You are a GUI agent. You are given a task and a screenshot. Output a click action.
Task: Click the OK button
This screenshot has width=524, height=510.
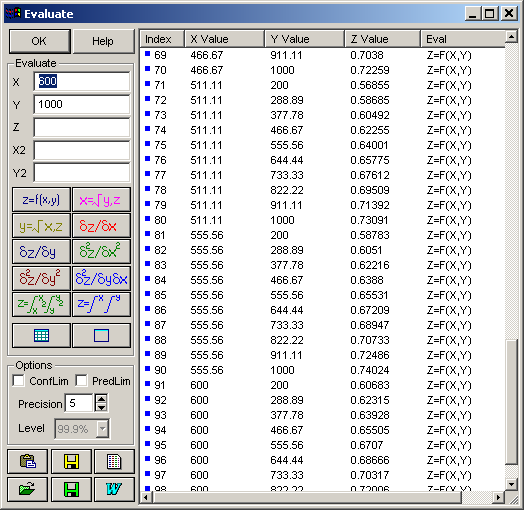point(39,41)
